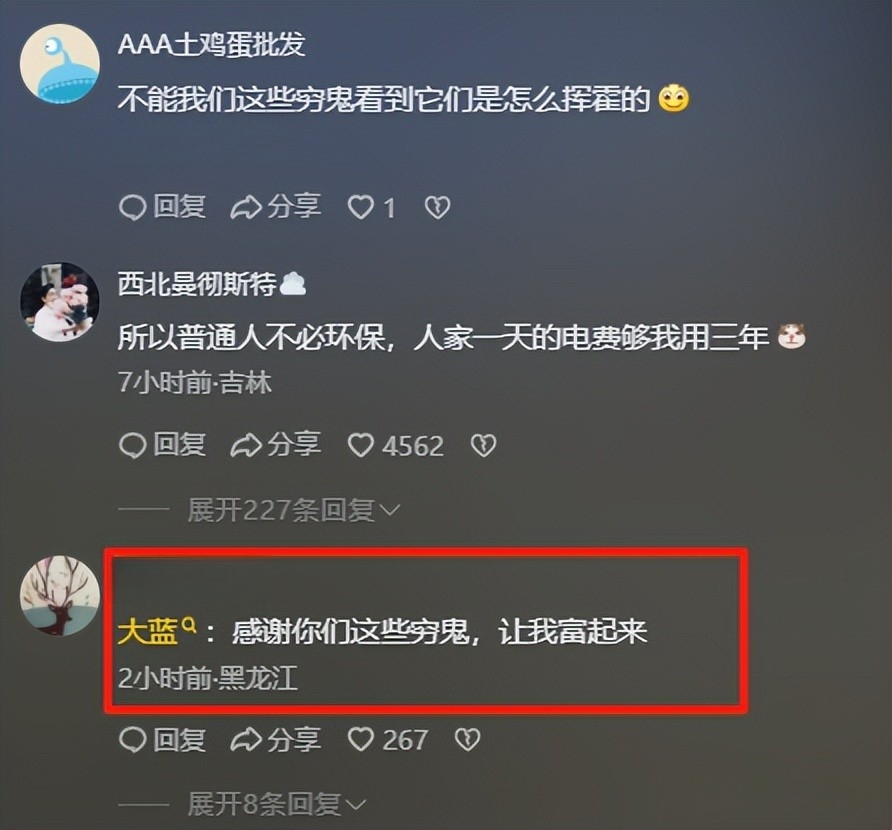
Task: Share the AAA土鸡蛋批发 comment
Action: (275, 207)
